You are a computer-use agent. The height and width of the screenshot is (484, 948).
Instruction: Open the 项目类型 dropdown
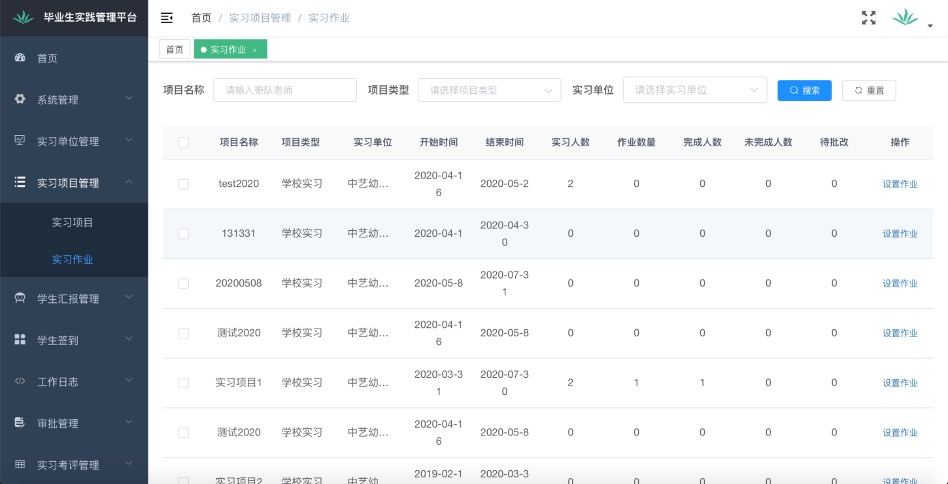489,90
